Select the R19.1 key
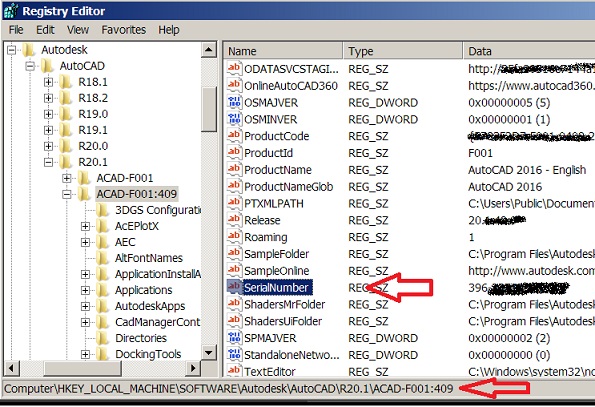 point(93,130)
